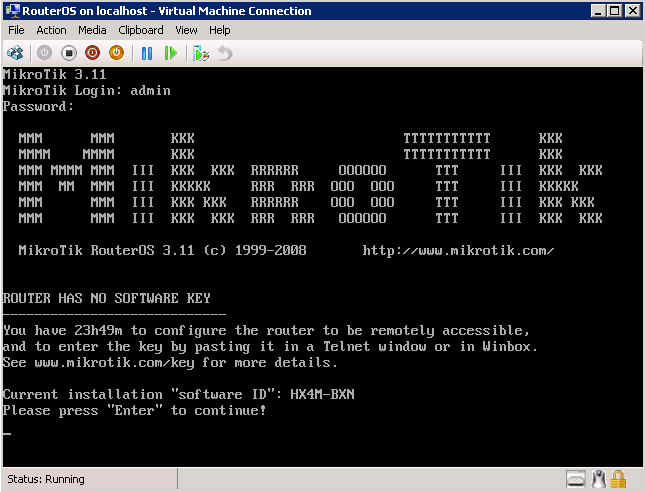Click the 'ROUTER HAS NO SOFTWARE KEY' line
The image size is (645, 492).
107,298
